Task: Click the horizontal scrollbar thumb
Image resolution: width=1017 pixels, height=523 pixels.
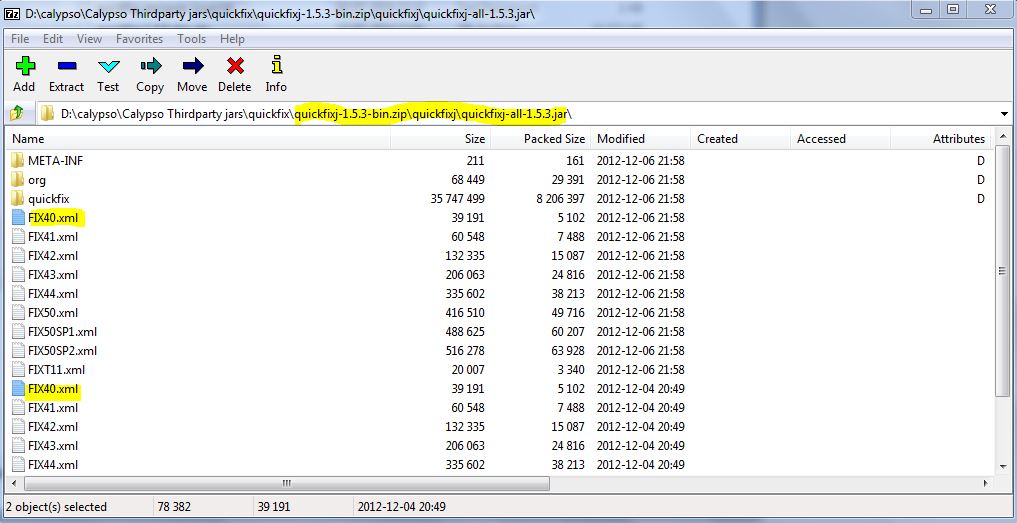Action: coord(287,483)
